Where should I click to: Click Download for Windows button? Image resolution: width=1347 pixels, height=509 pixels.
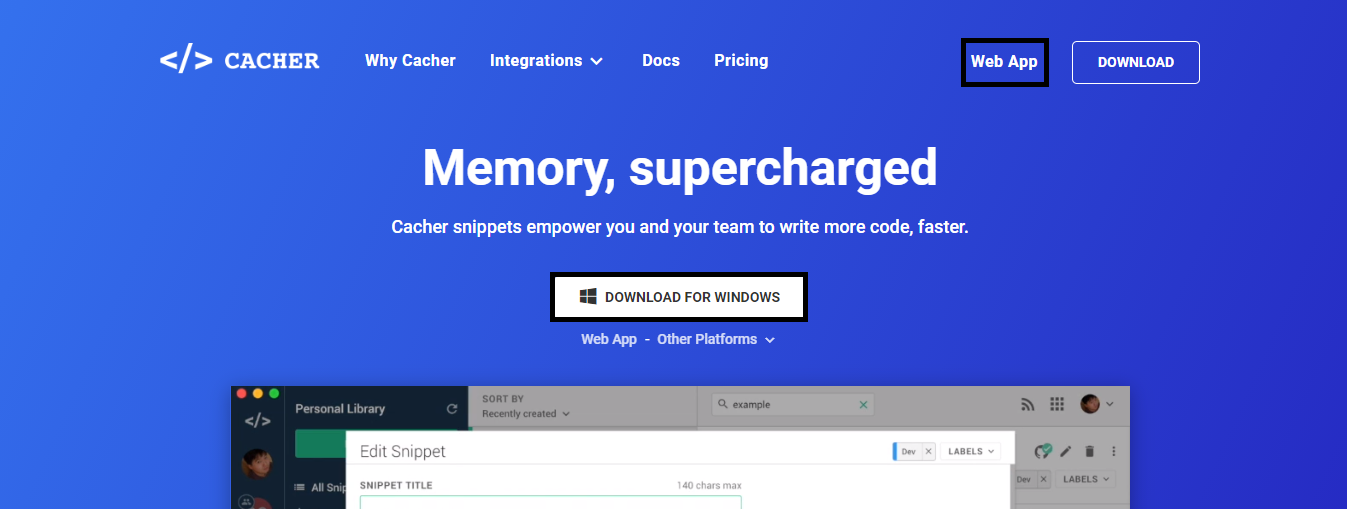tap(679, 297)
